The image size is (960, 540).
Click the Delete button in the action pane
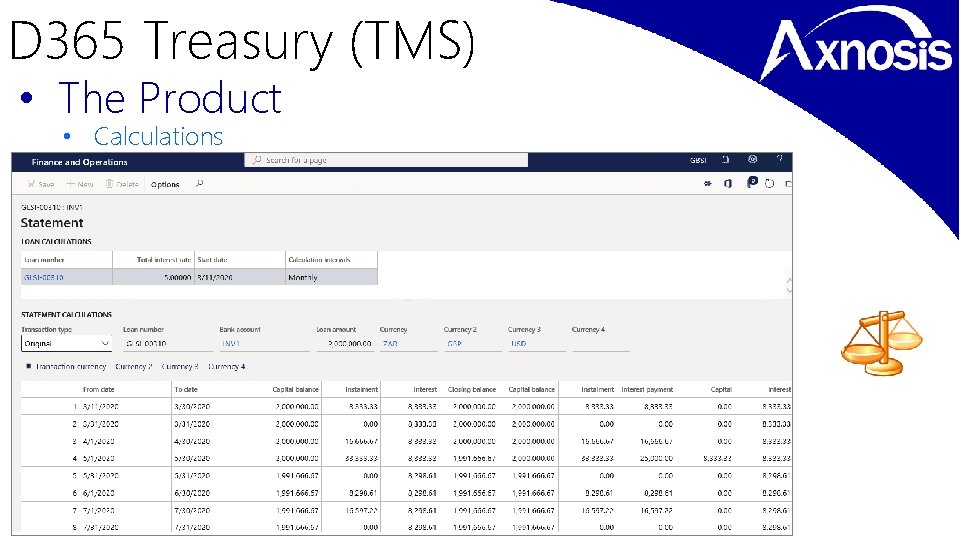(x=122, y=184)
